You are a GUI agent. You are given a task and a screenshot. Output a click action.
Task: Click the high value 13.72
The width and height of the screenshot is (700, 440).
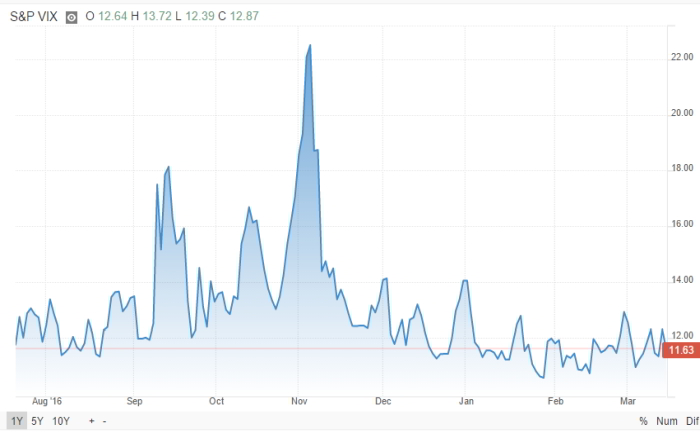pyautogui.click(x=157, y=16)
